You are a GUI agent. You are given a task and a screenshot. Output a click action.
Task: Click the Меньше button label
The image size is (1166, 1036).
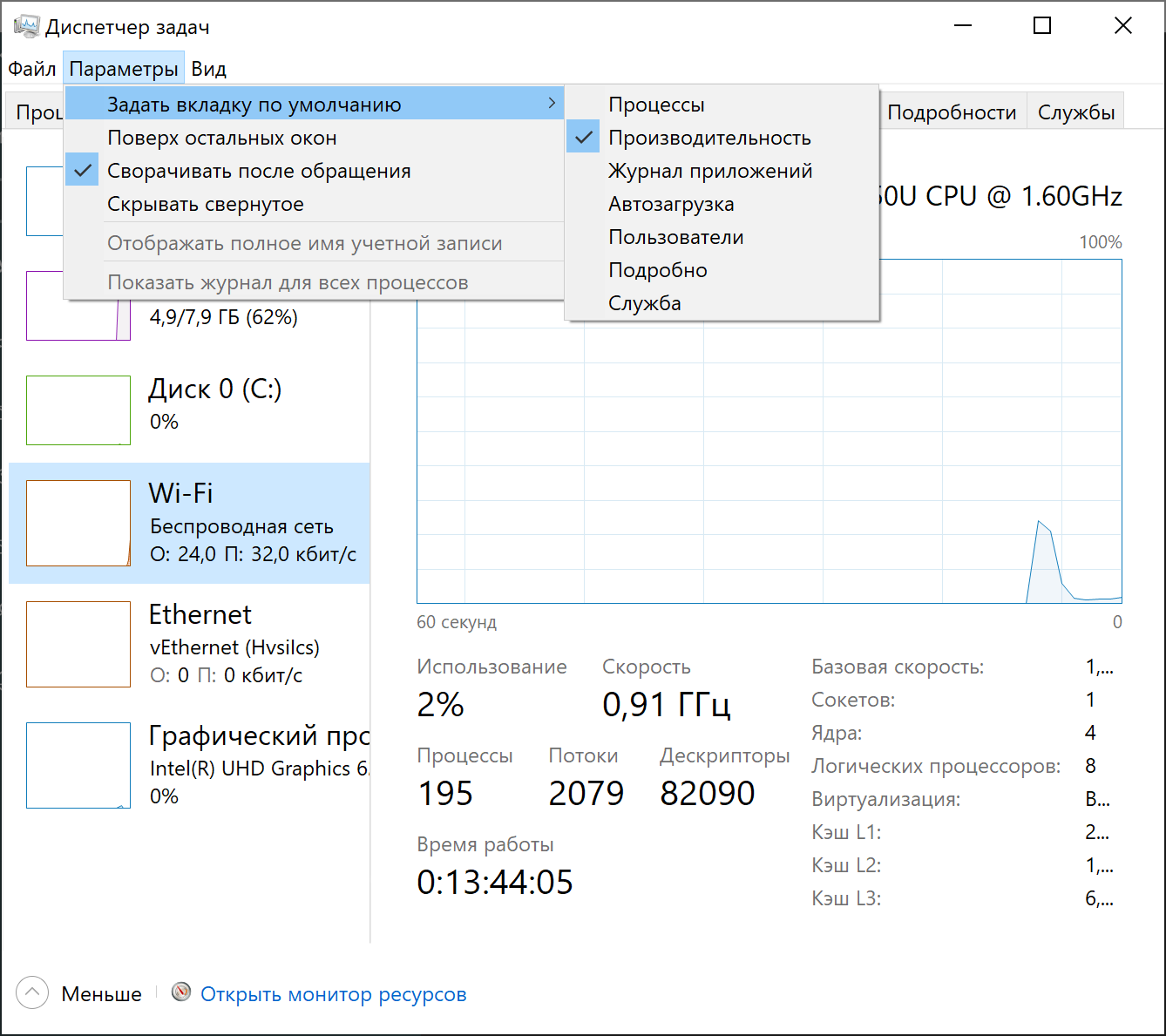click(x=101, y=994)
